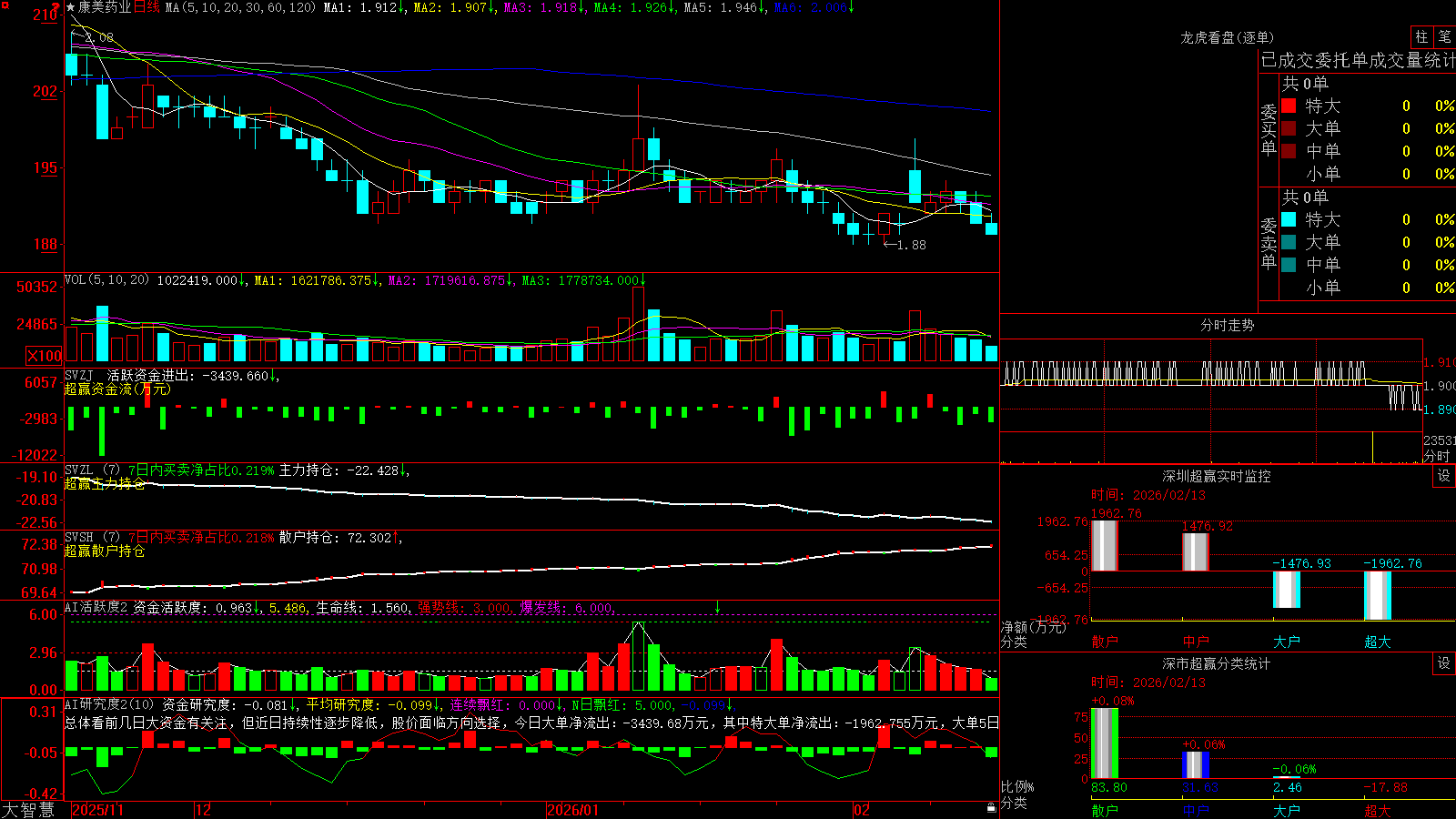Click the 12 month marker on timeline
This screenshot has height=819, width=1456.
point(203,810)
